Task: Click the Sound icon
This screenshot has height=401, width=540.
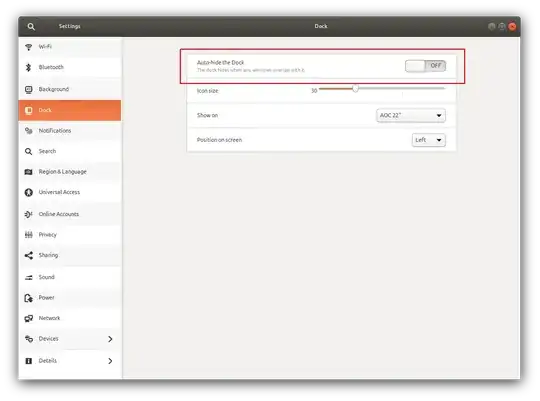Action: [29, 277]
